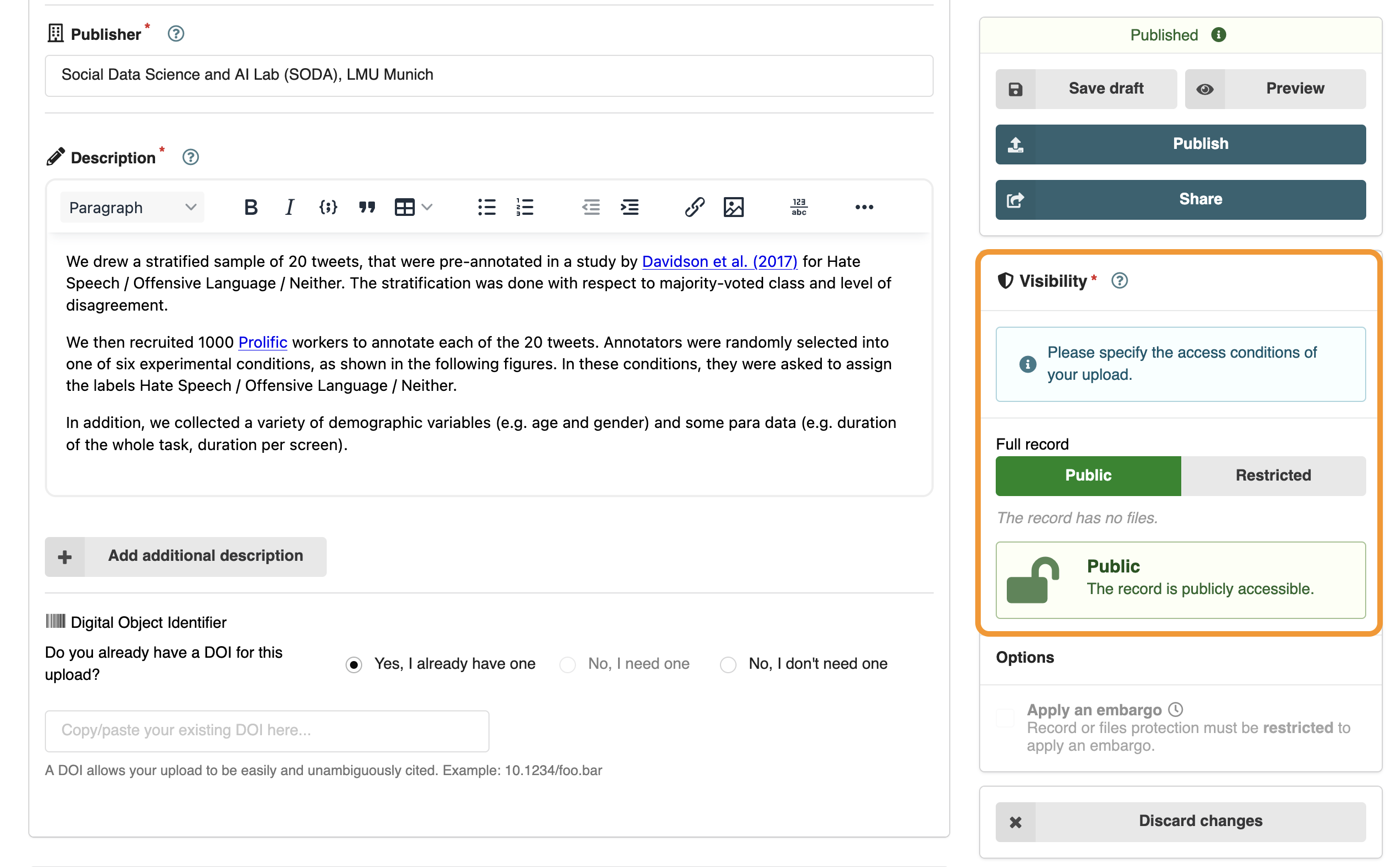Discard changes to the record
This screenshot has height=867, width=1400.
(1180, 822)
